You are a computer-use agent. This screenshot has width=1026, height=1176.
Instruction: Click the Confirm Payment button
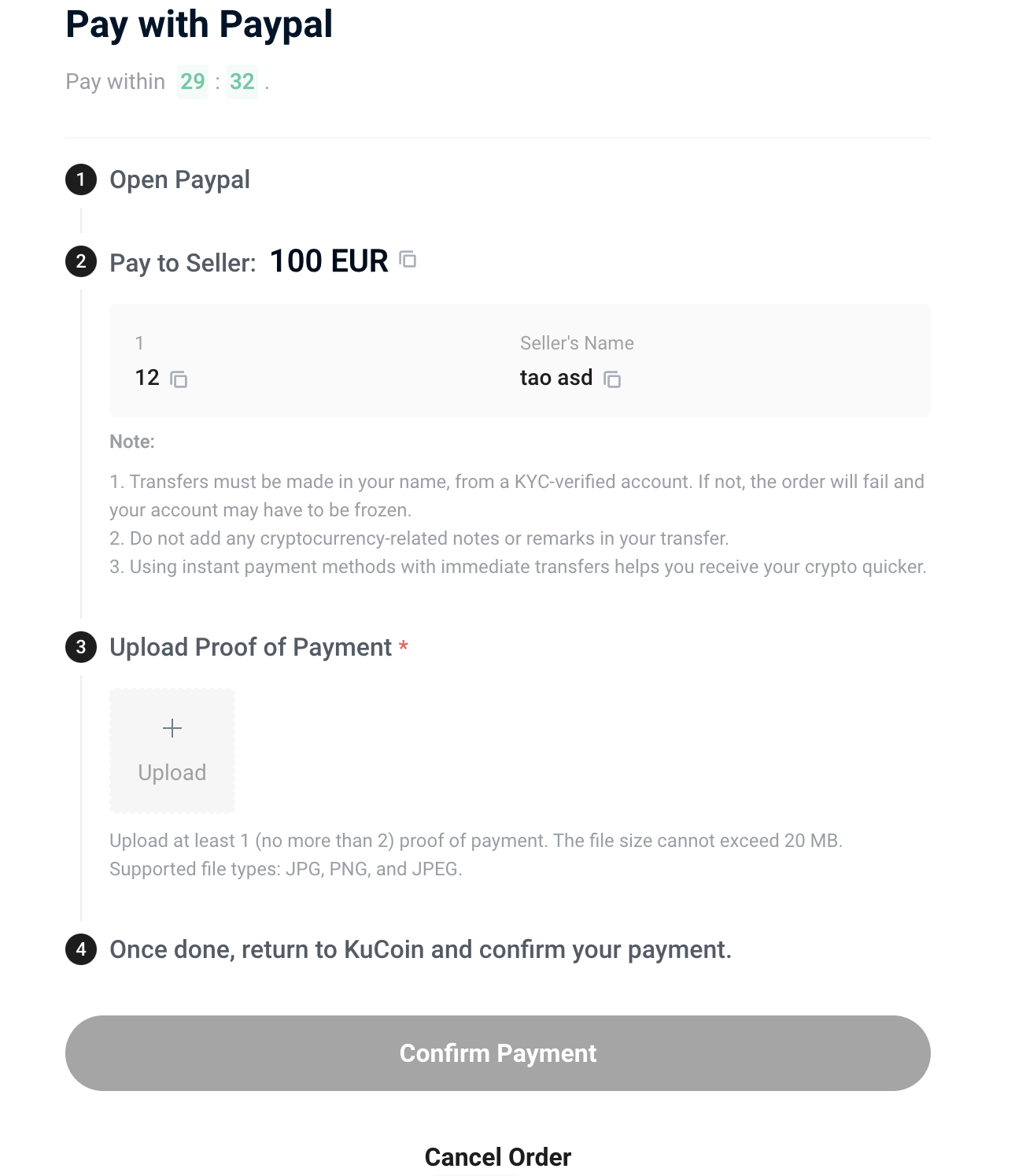coord(498,1053)
